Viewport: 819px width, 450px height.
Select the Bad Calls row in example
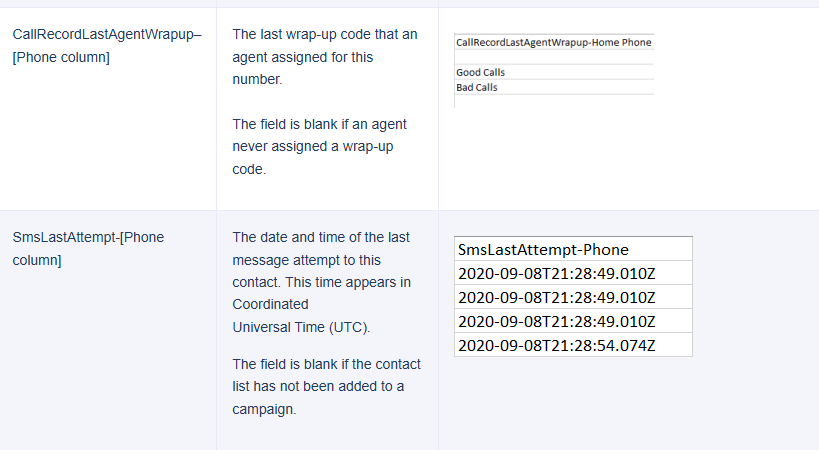(477, 87)
